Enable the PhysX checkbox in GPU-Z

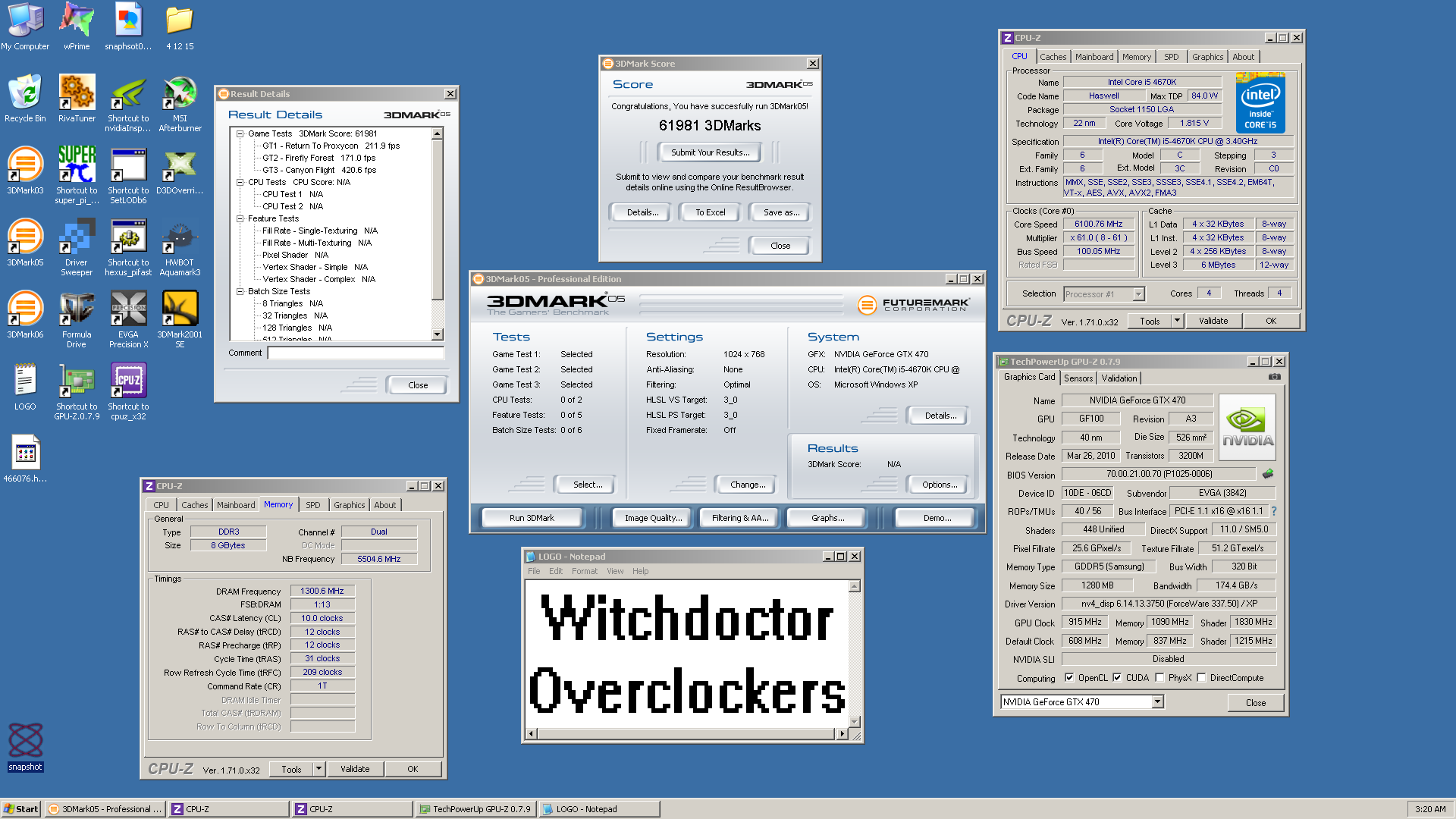coord(1159,678)
